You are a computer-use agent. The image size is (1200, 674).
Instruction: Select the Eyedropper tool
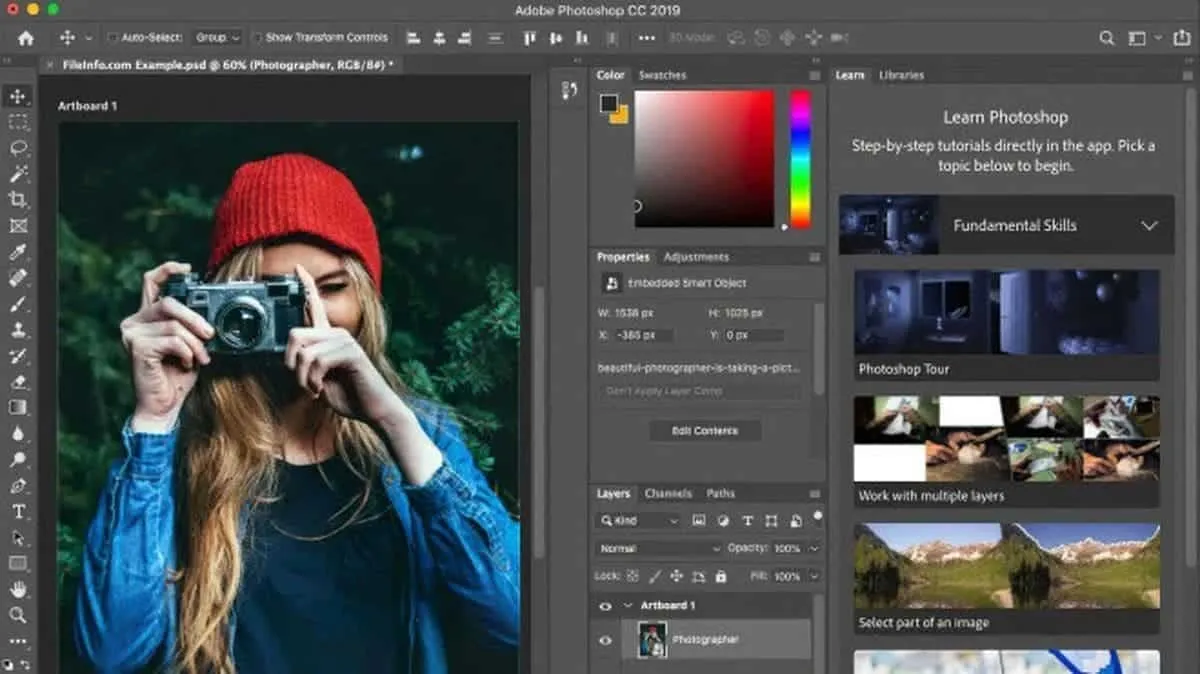tap(18, 252)
